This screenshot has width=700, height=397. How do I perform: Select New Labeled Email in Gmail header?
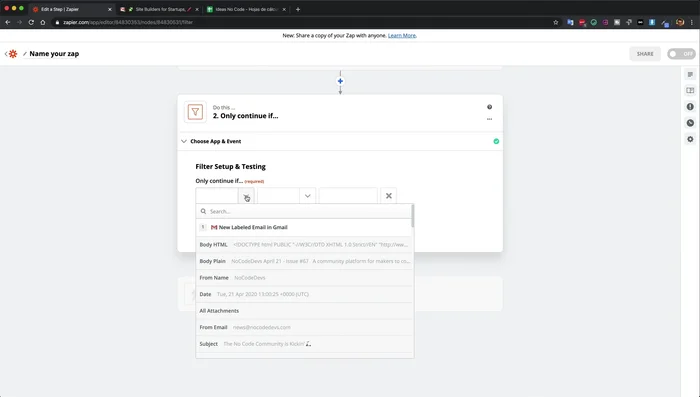(304, 227)
